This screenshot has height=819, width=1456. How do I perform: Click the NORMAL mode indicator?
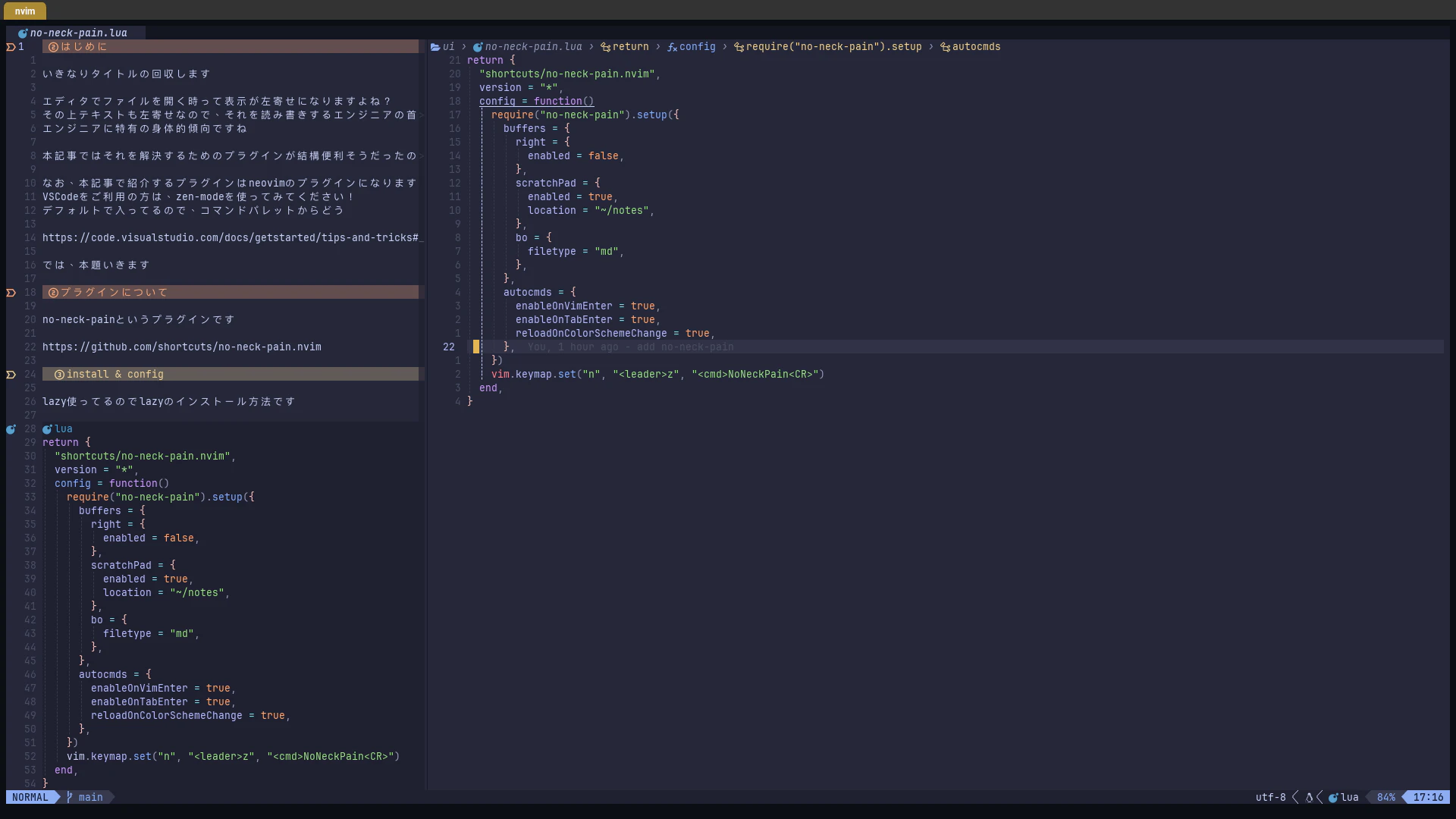[30, 797]
